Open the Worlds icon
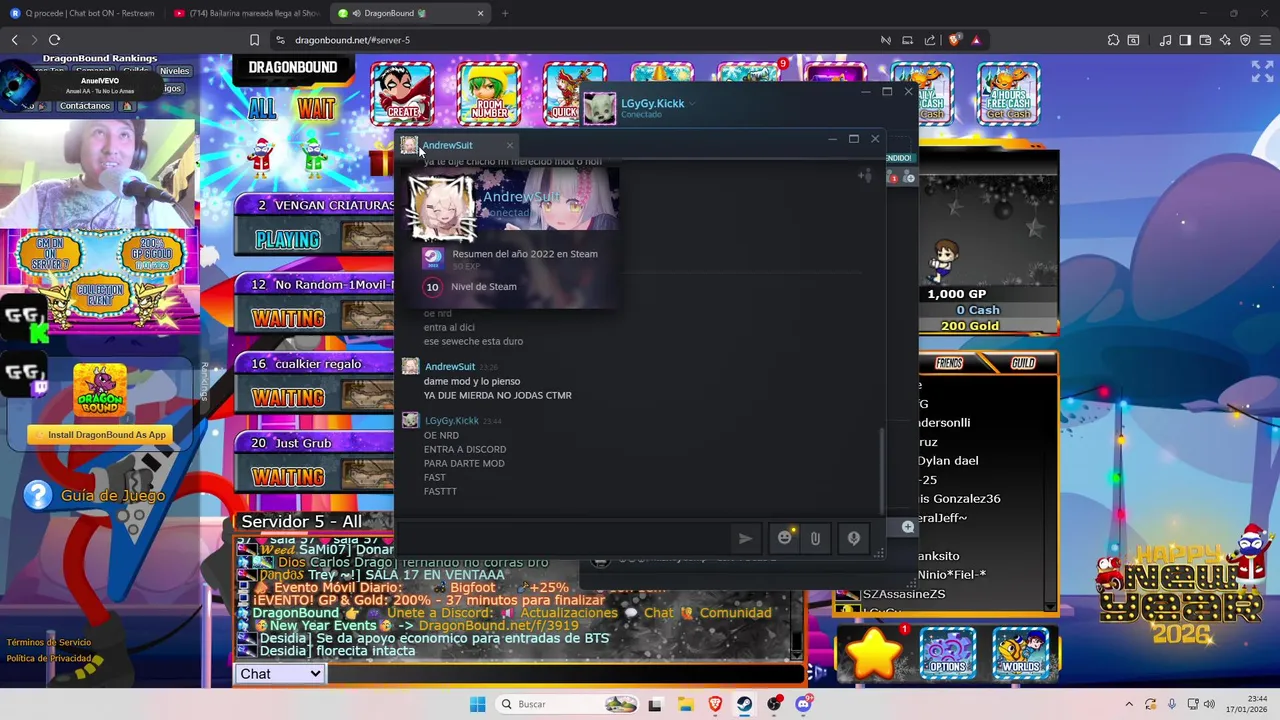Screen dimensions: 1280x720 click(1021, 652)
